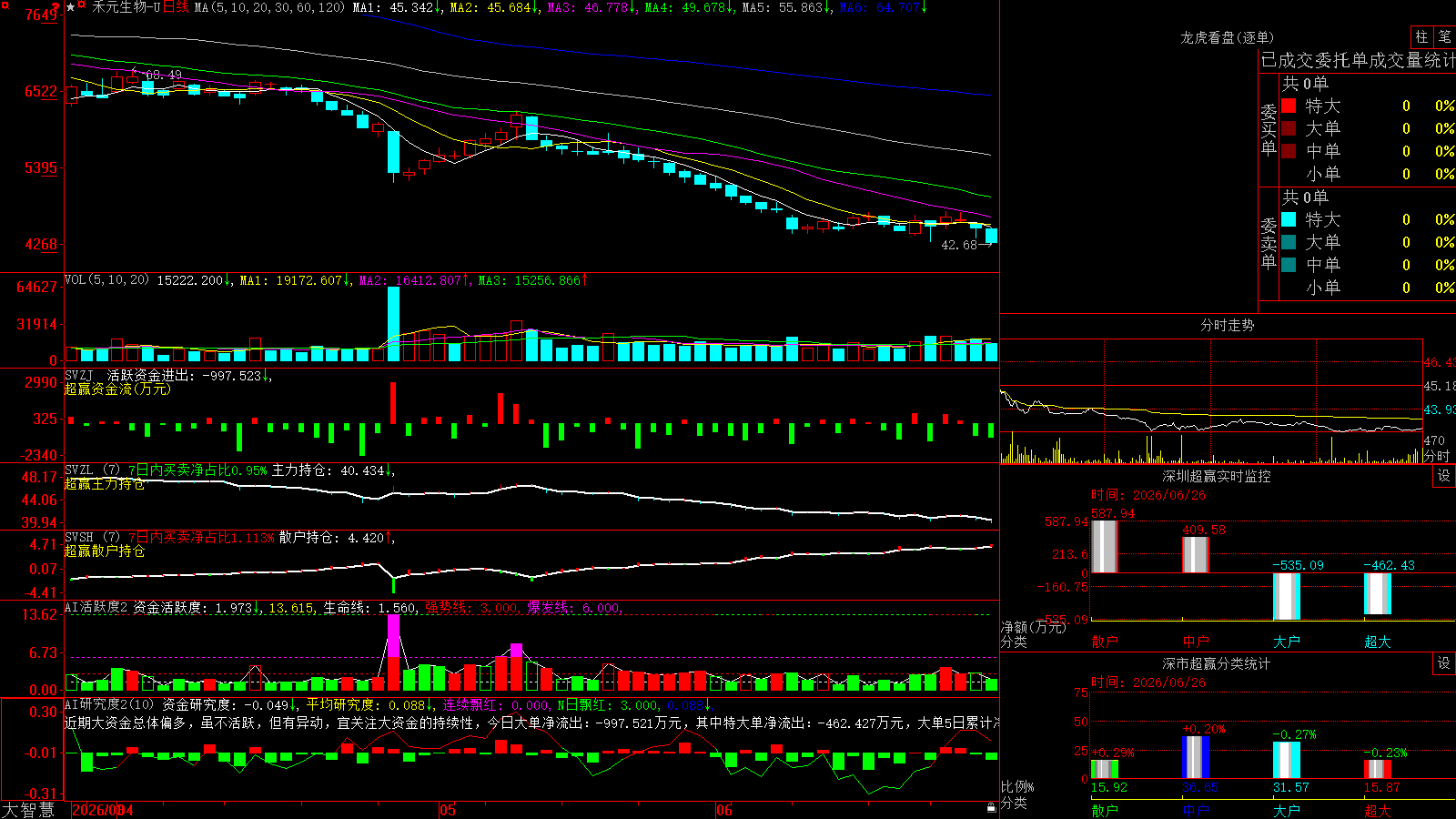This screenshot has width=1456, height=819.
Task: Click the 68.49 high price annotation
Action: [163, 75]
